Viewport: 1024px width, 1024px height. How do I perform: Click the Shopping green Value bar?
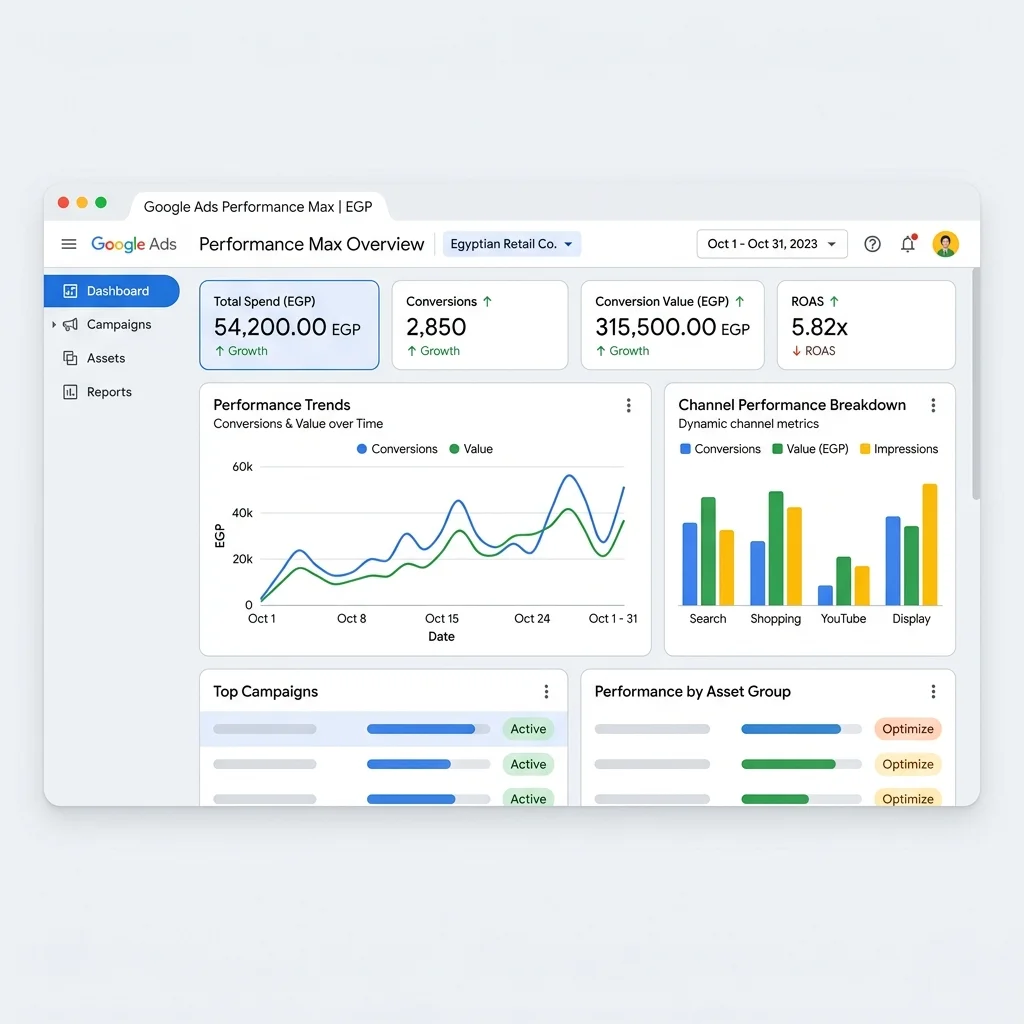pos(776,548)
